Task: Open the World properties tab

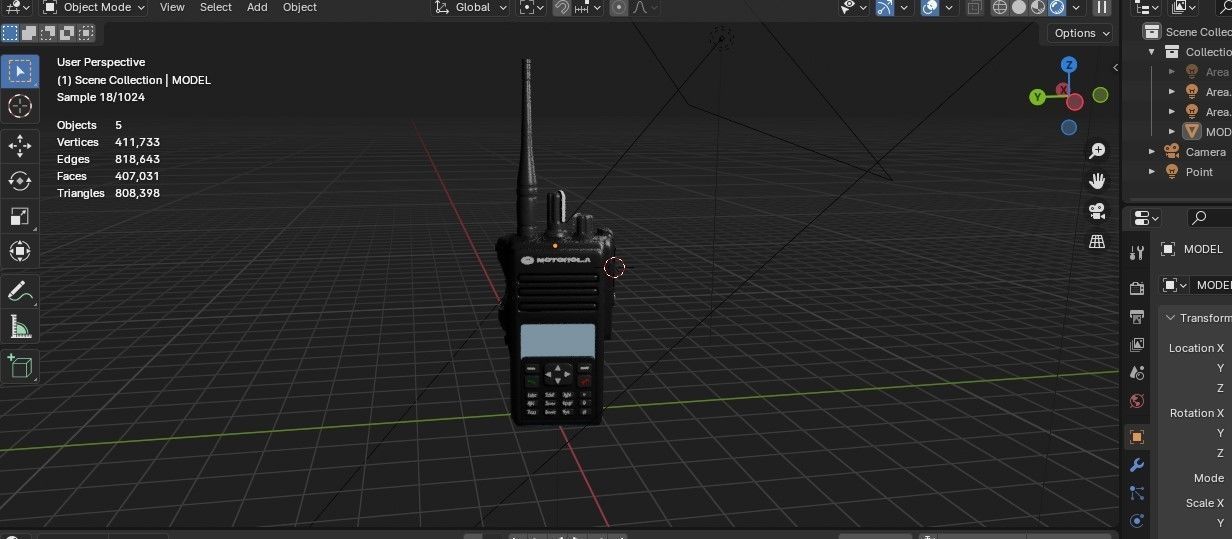Action: click(1136, 401)
